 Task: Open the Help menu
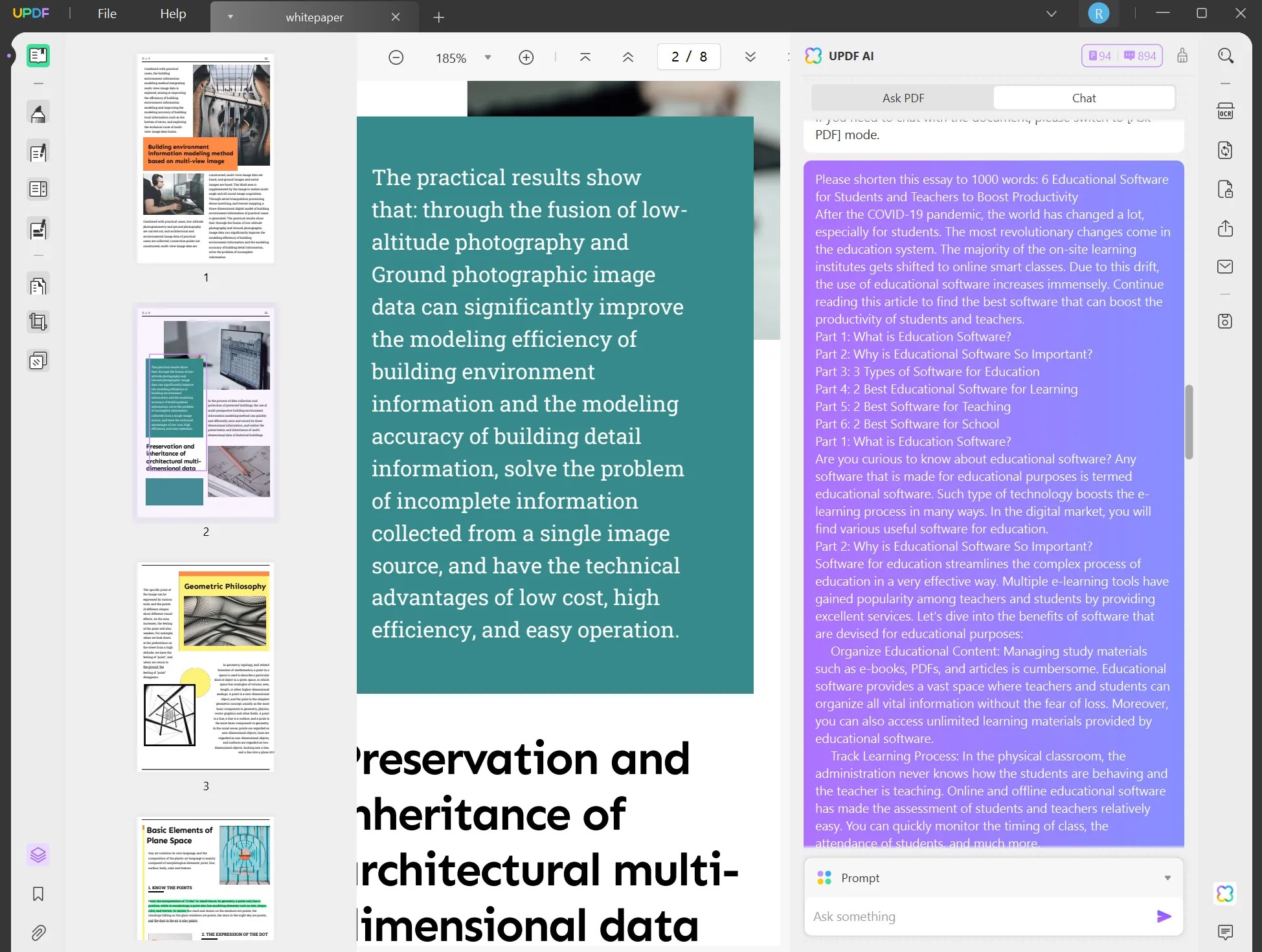173,14
